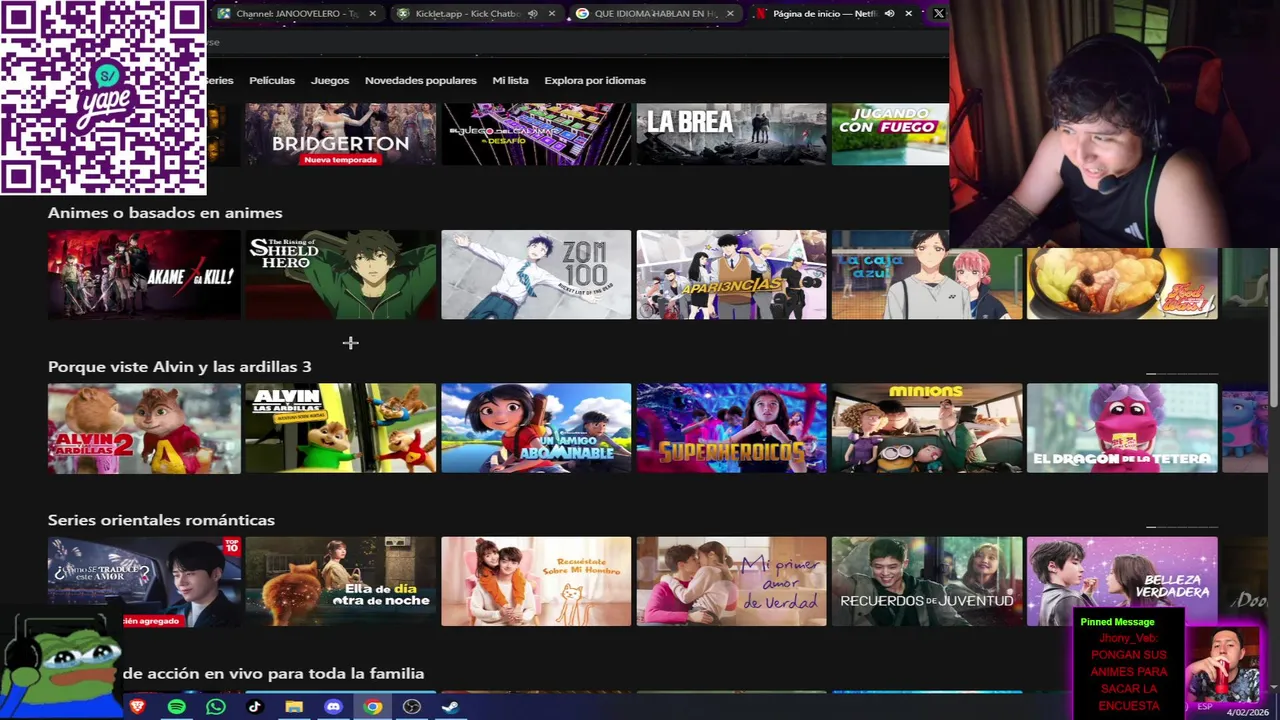The image size is (1280, 720).
Task: Mute the Netflix tab audio icon
Action: 889,14
